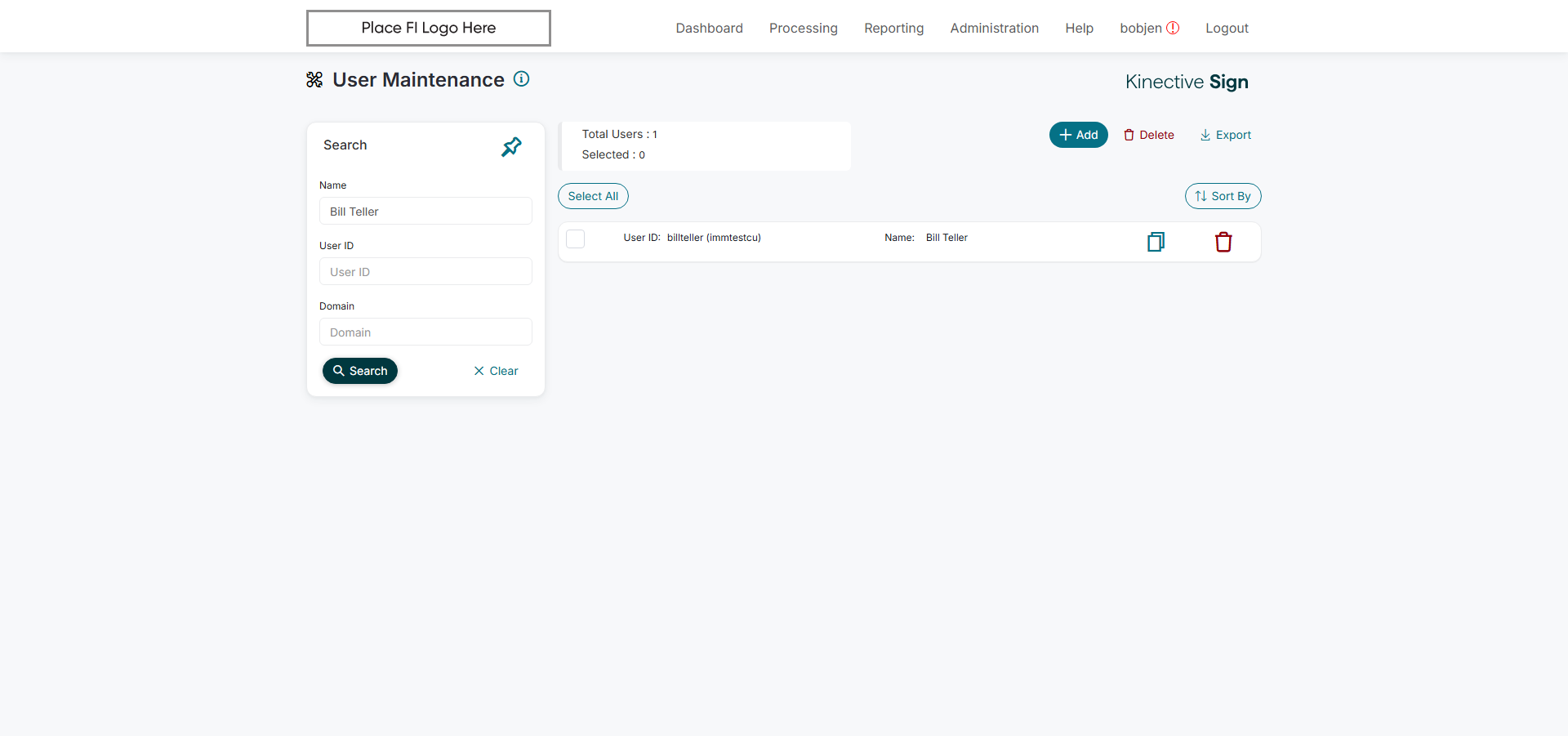The image size is (1568, 736).
Task: Click the Logout link
Action: point(1227,28)
